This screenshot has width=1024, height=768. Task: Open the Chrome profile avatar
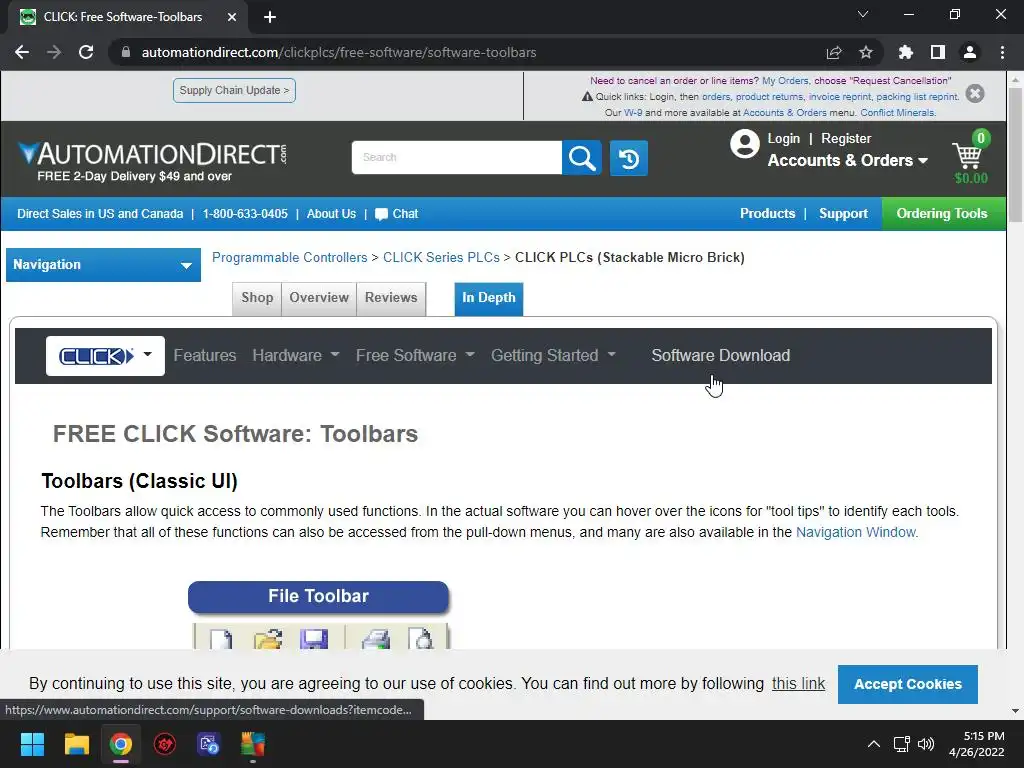(x=970, y=52)
